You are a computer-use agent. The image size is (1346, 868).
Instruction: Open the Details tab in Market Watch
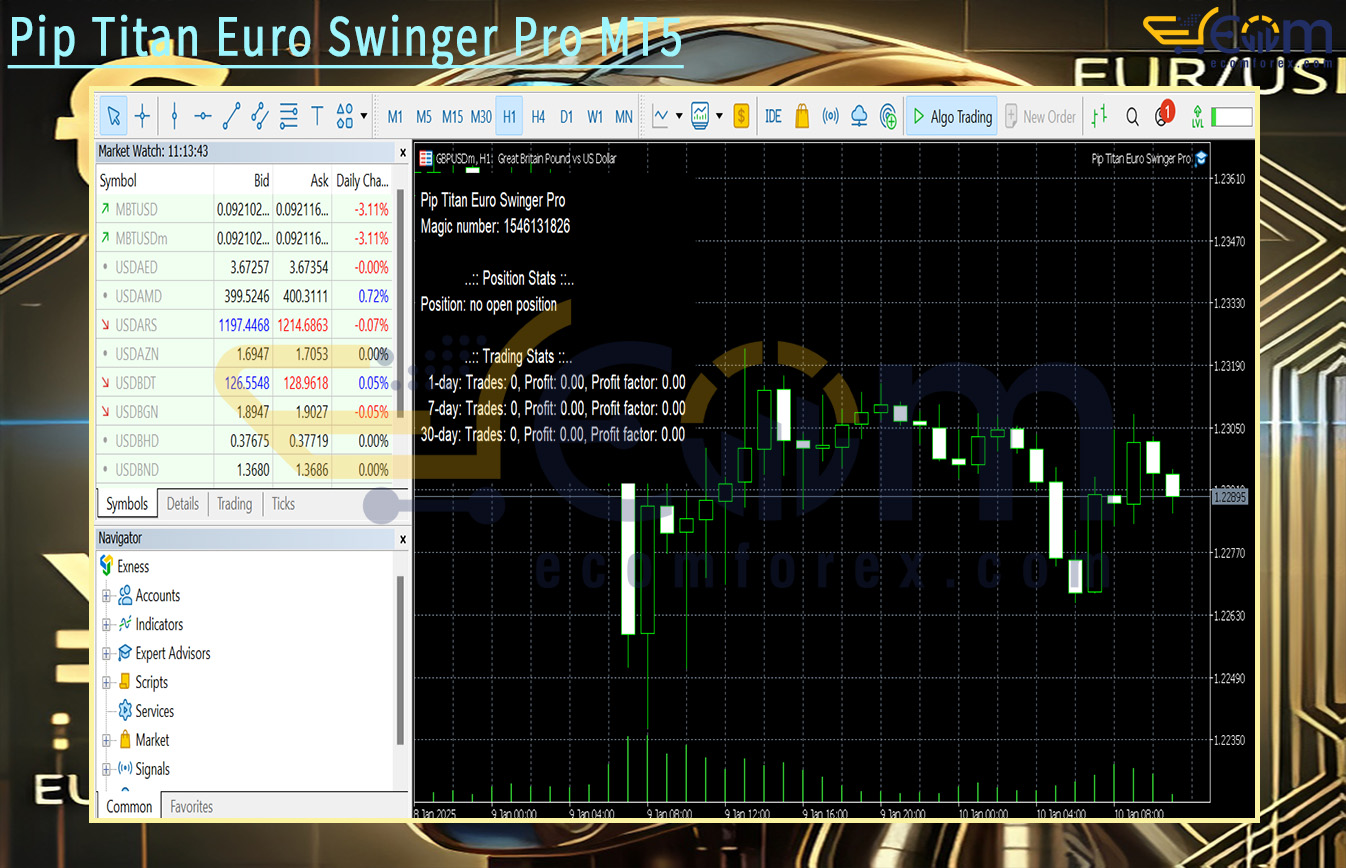(182, 504)
